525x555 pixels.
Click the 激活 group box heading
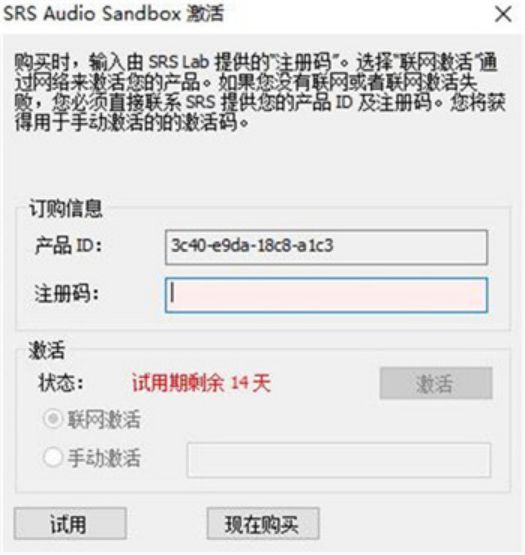pyautogui.click(x=47, y=350)
